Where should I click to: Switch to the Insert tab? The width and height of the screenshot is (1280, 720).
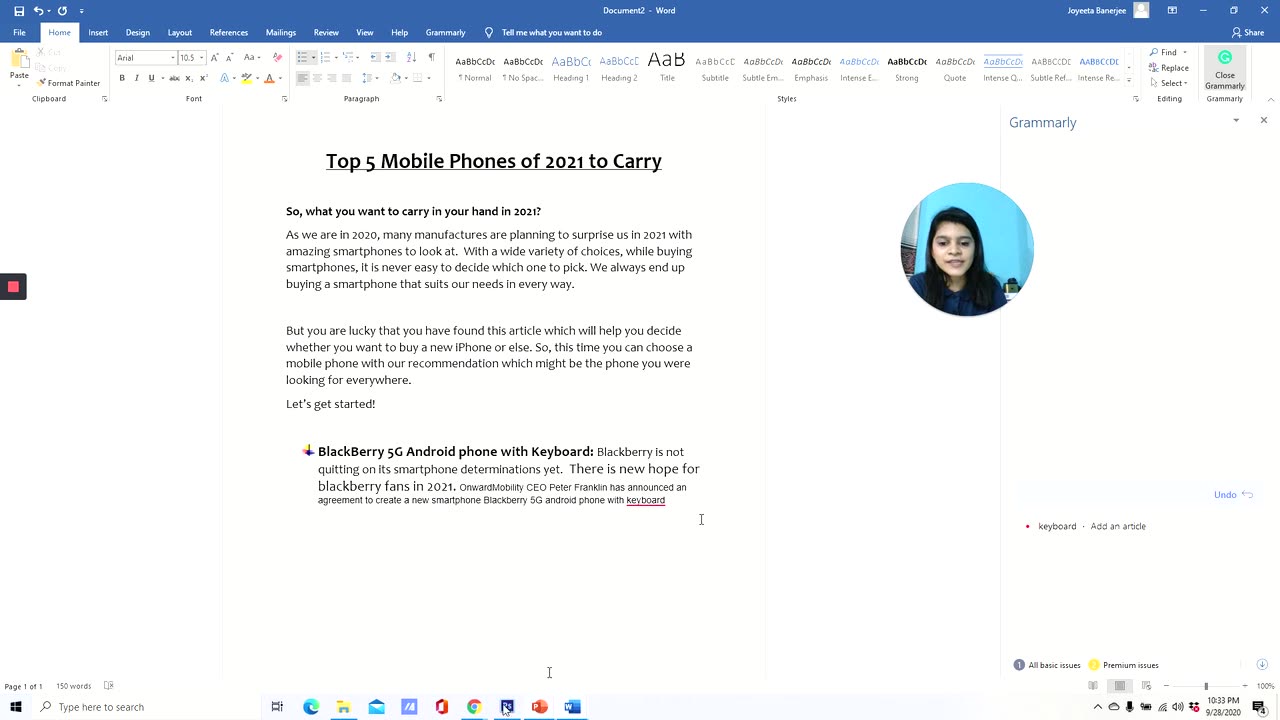[x=98, y=32]
